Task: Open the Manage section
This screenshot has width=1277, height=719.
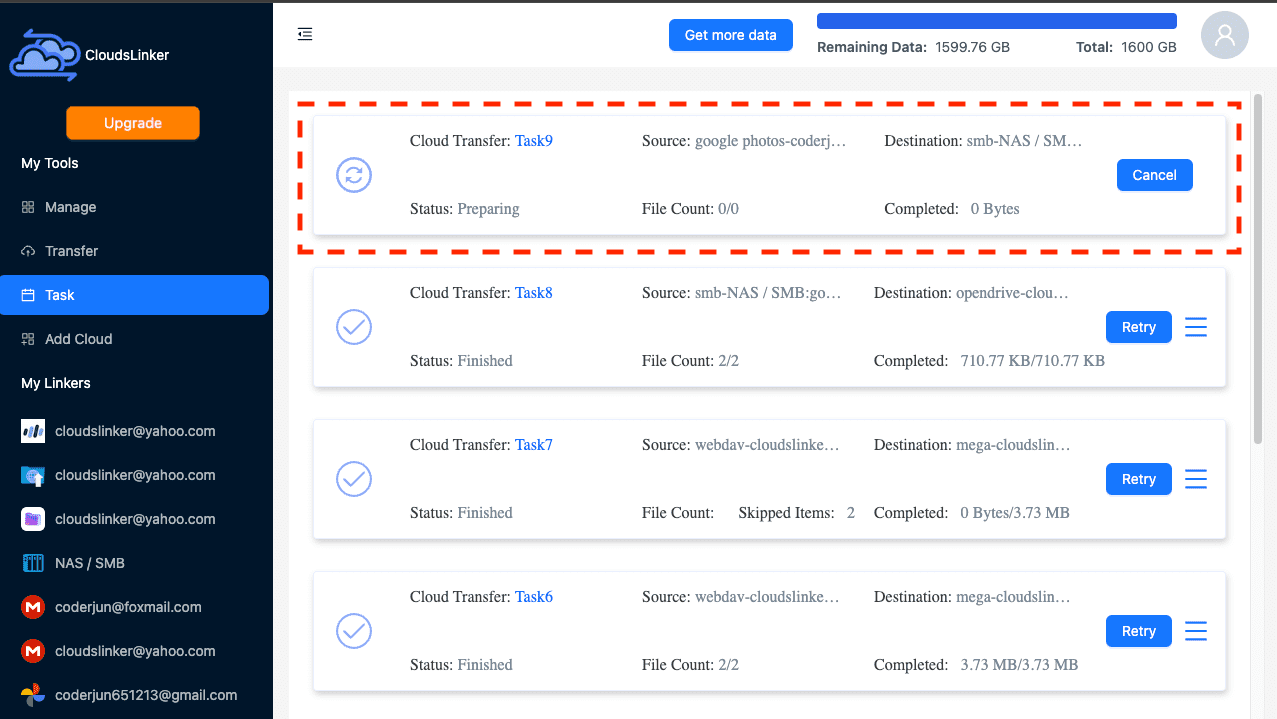Action: tap(134, 207)
